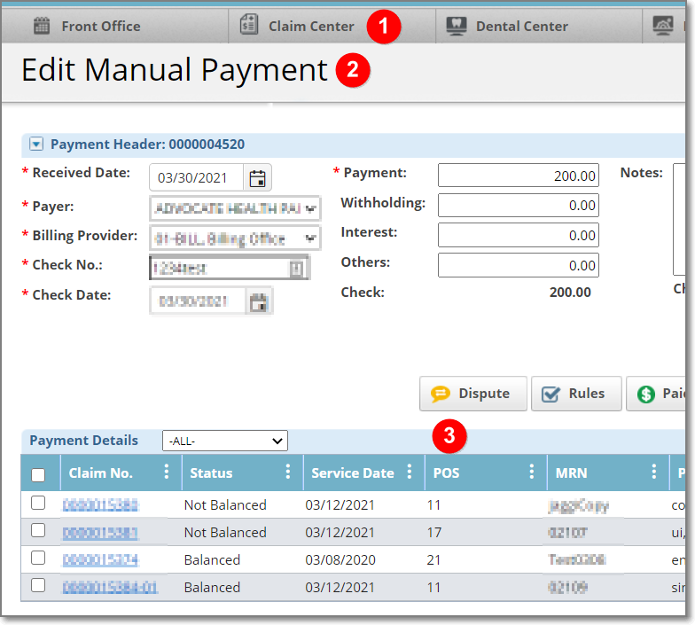The height and width of the screenshot is (626, 696).
Task: Open Service Date column options menu
Action: [x=409, y=473]
